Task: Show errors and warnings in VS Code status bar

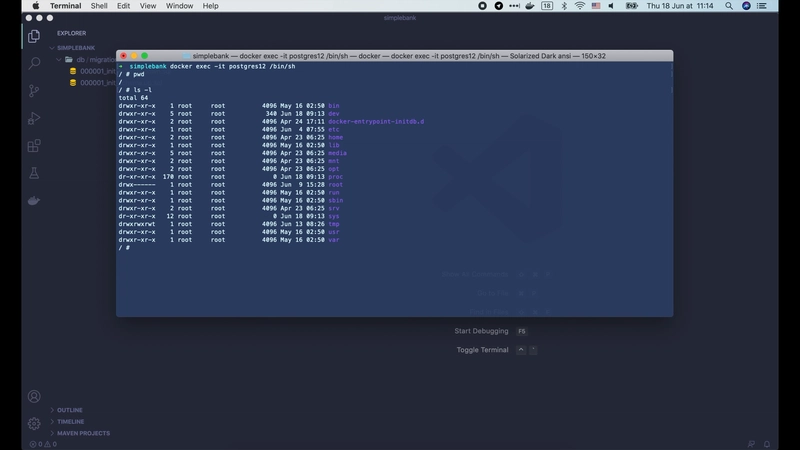Action: coord(43,444)
